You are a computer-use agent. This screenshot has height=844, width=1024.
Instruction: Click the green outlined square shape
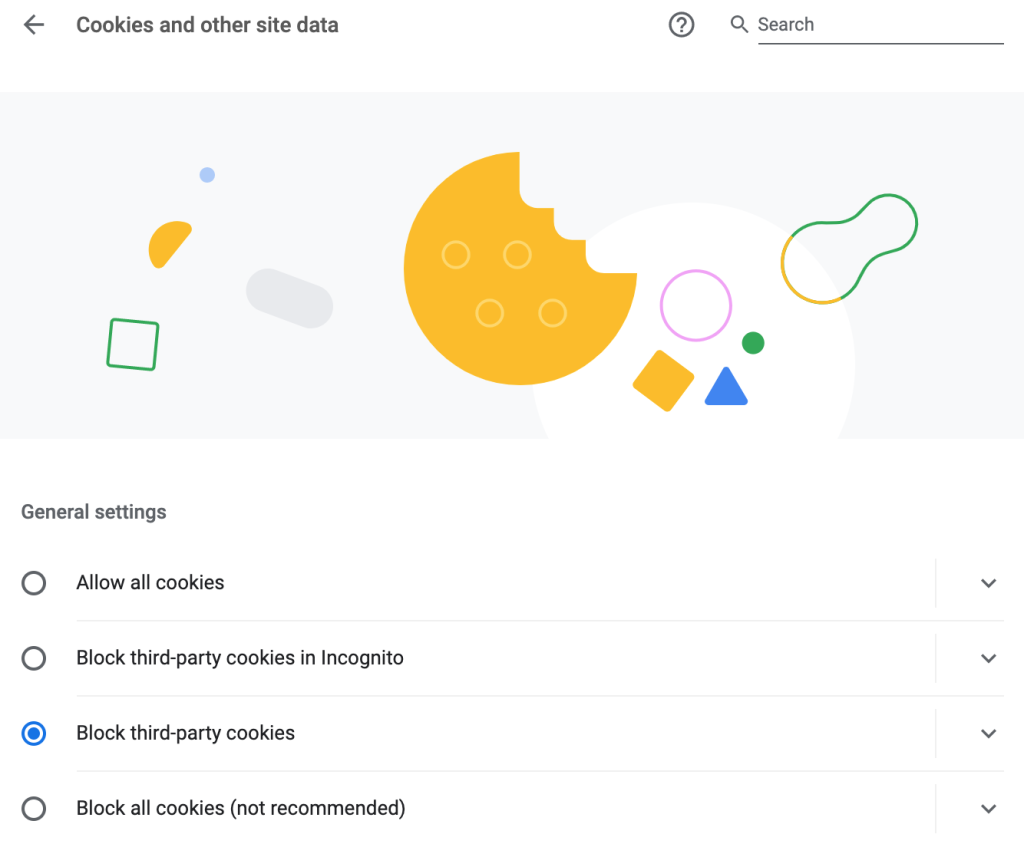point(133,344)
